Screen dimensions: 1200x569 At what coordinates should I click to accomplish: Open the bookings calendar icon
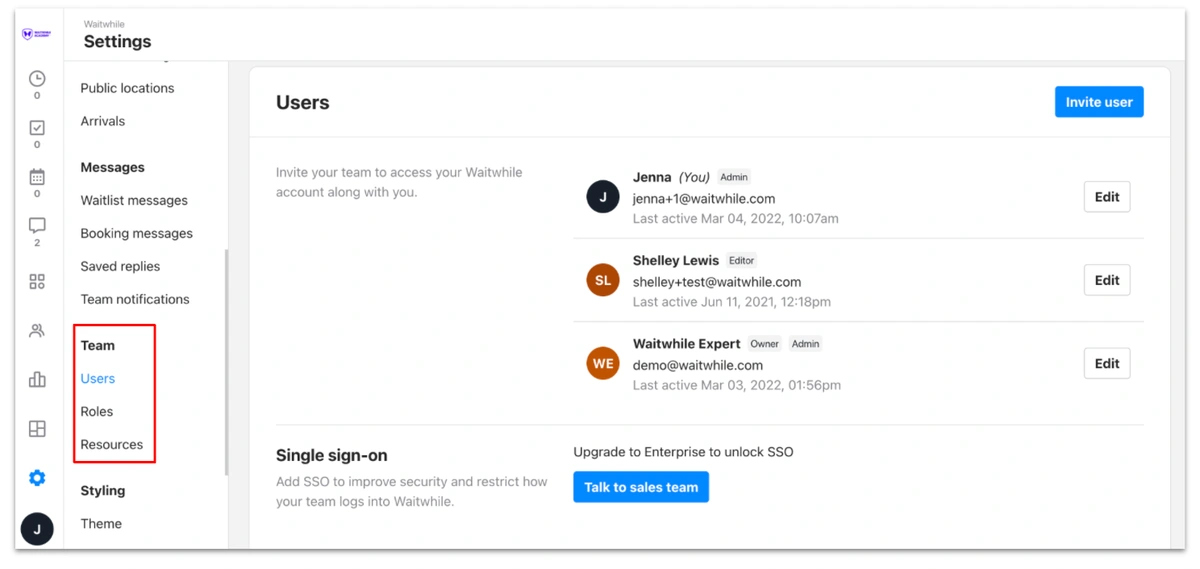coord(37,177)
